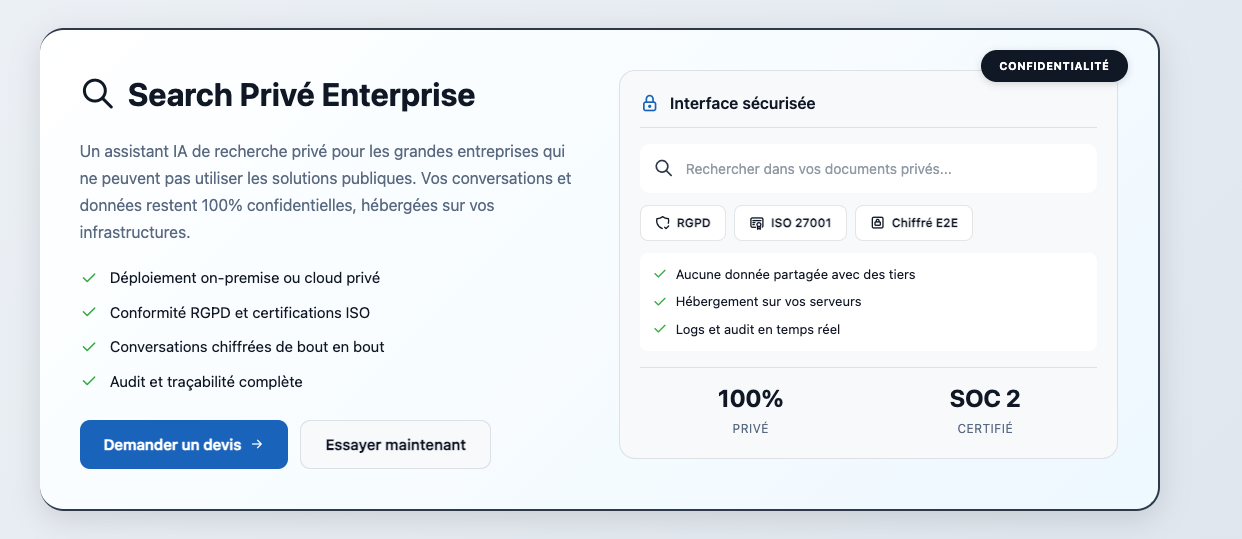The image size is (1242, 539).
Task: Click the blue padlock icon near Interface sécurisée
Action: [x=649, y=103]
